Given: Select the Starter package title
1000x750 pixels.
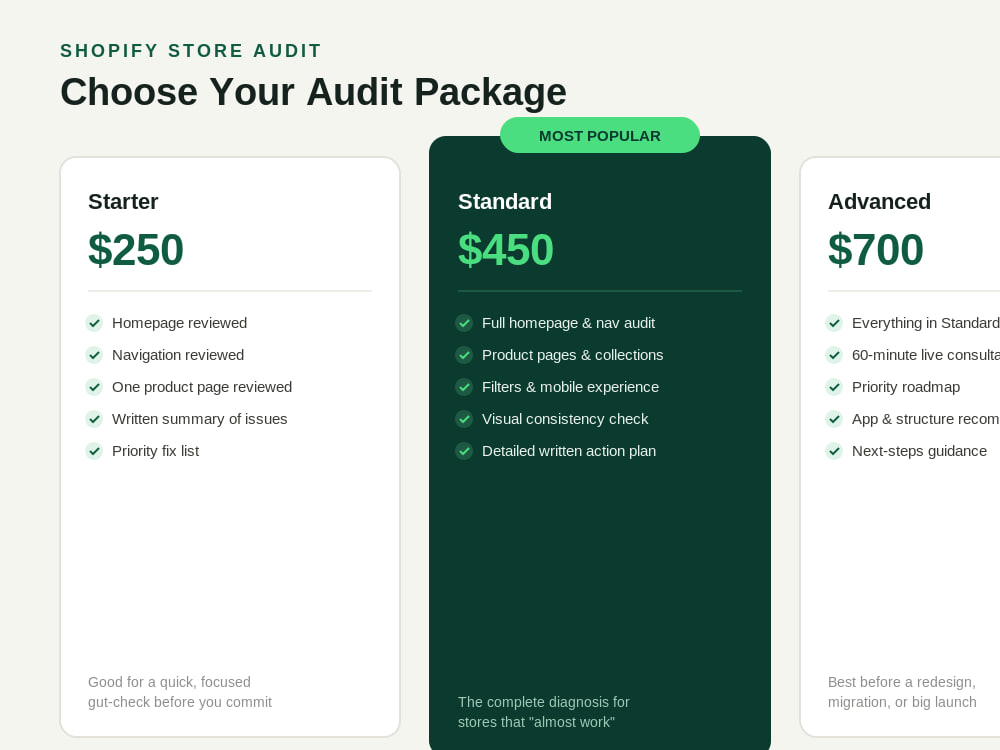Looking at the screenshot, I should [x=123, y=202].
